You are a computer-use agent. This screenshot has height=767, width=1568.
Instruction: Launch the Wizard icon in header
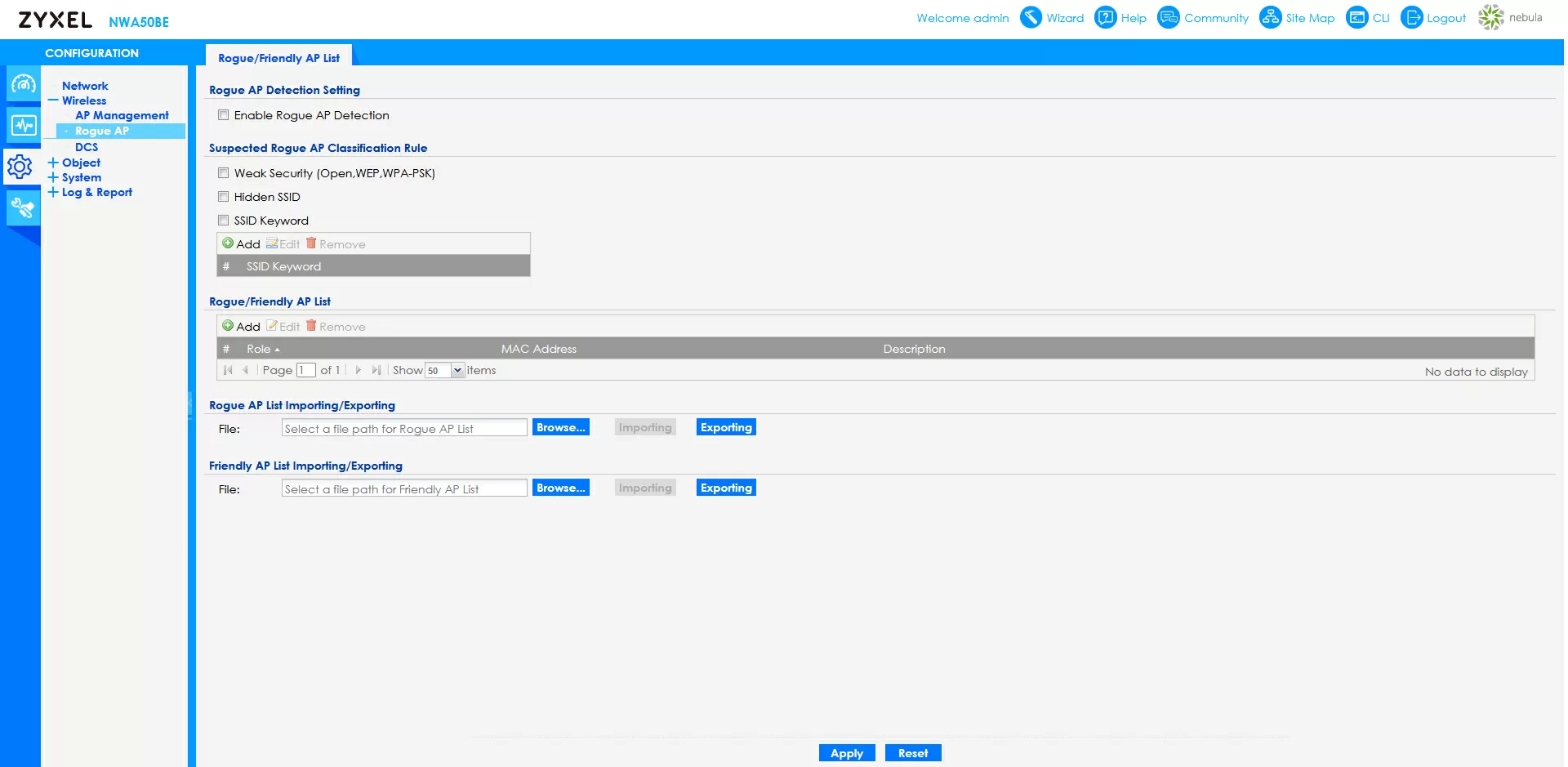1031,17
